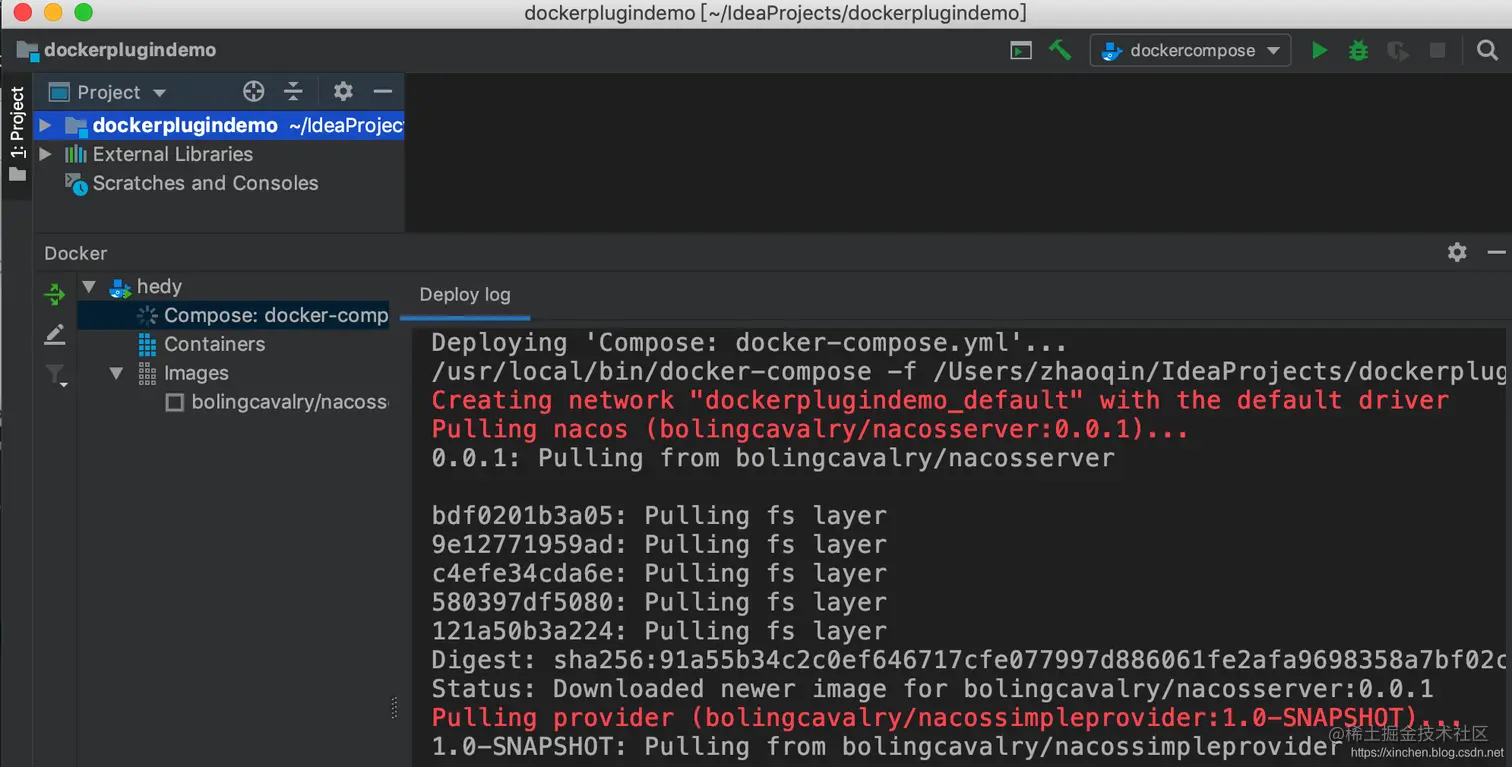Collapse the hedy Docker node
The width and height of the screenshot is (1512, 767).
coord(90,287)
